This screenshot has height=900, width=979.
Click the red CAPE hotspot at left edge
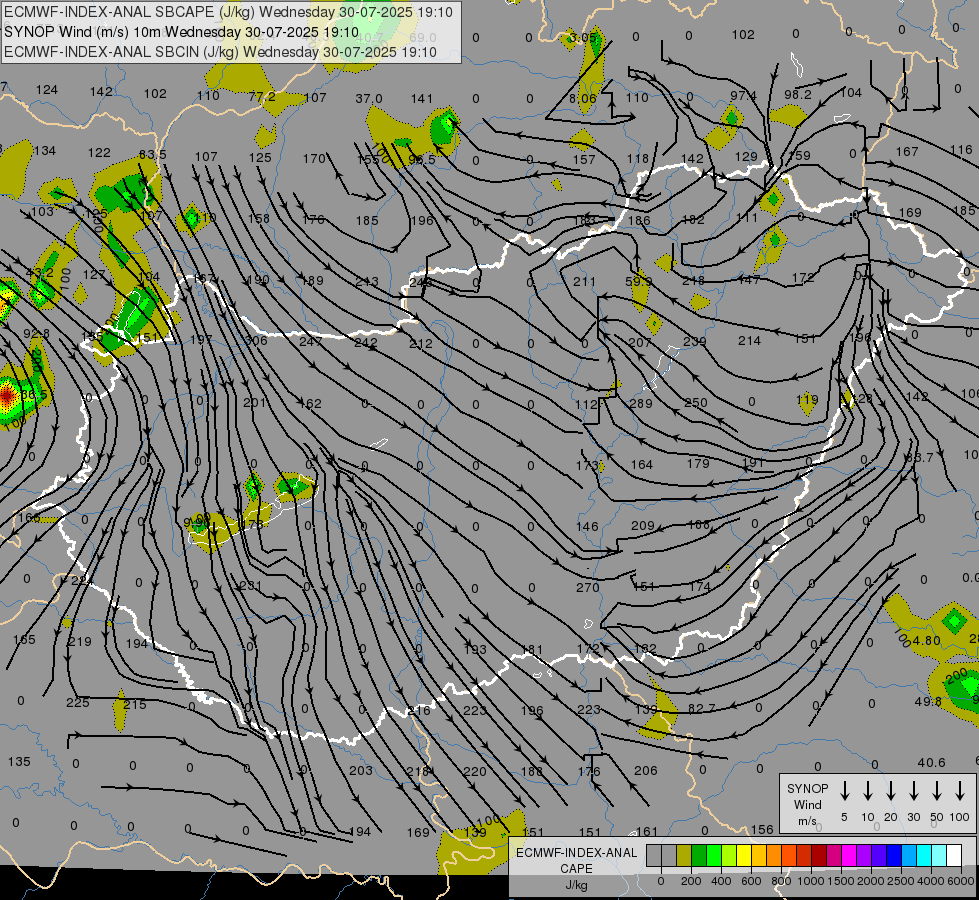tap(6, 395)
